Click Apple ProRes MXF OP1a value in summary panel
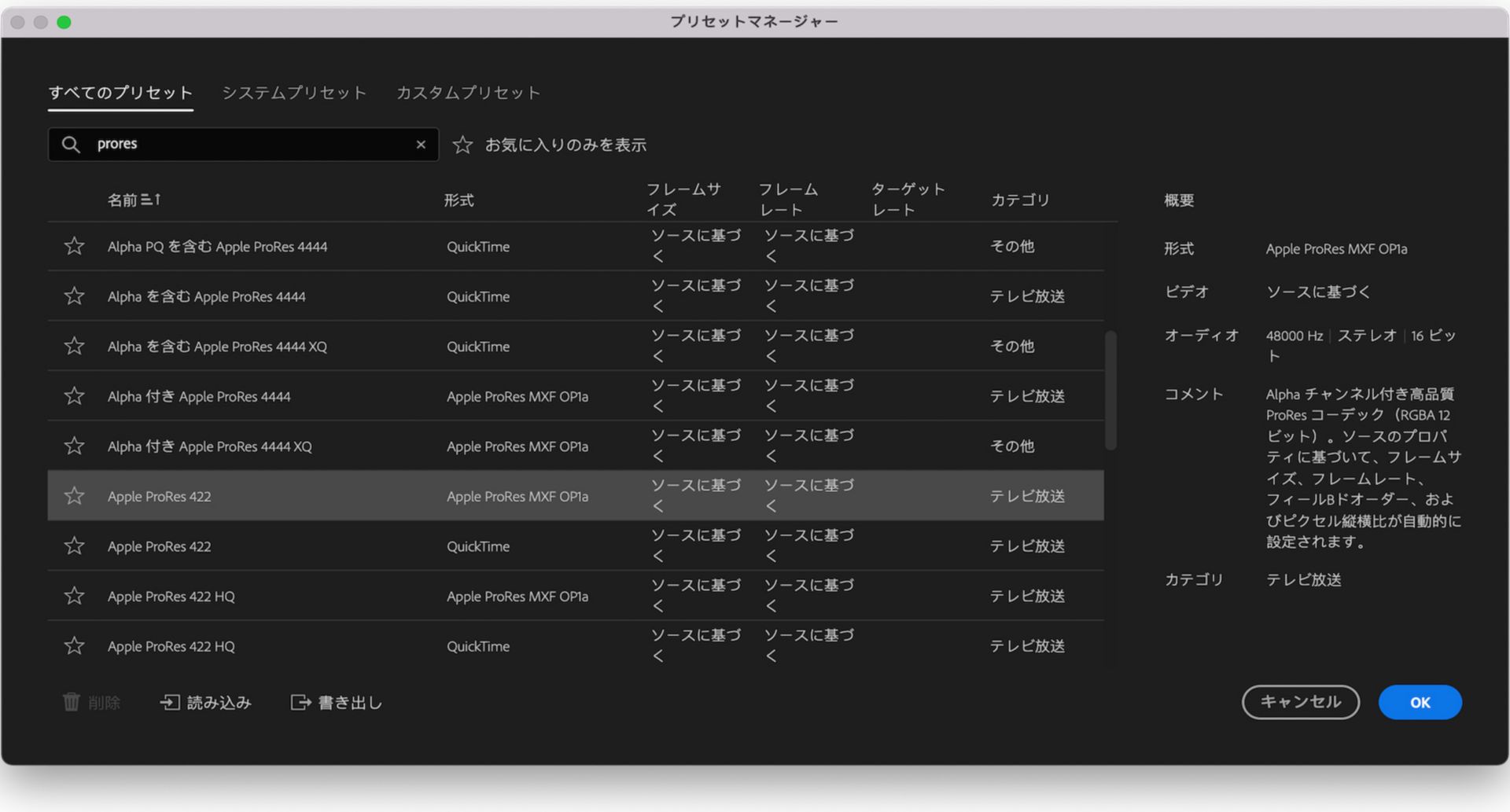Image resolution: width=1510 pixels, height=812 pixels. click(1336, 249)
